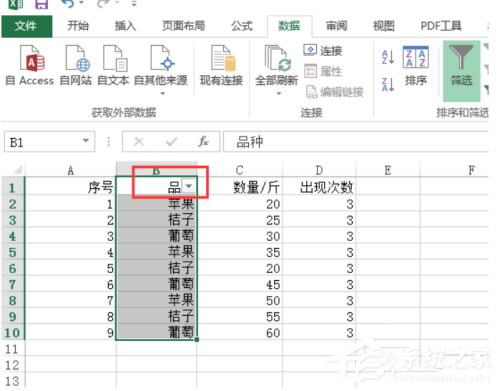Expand the 全部刷新 dropdown arrow
The image size is (500, 391).
coord(279,94)
